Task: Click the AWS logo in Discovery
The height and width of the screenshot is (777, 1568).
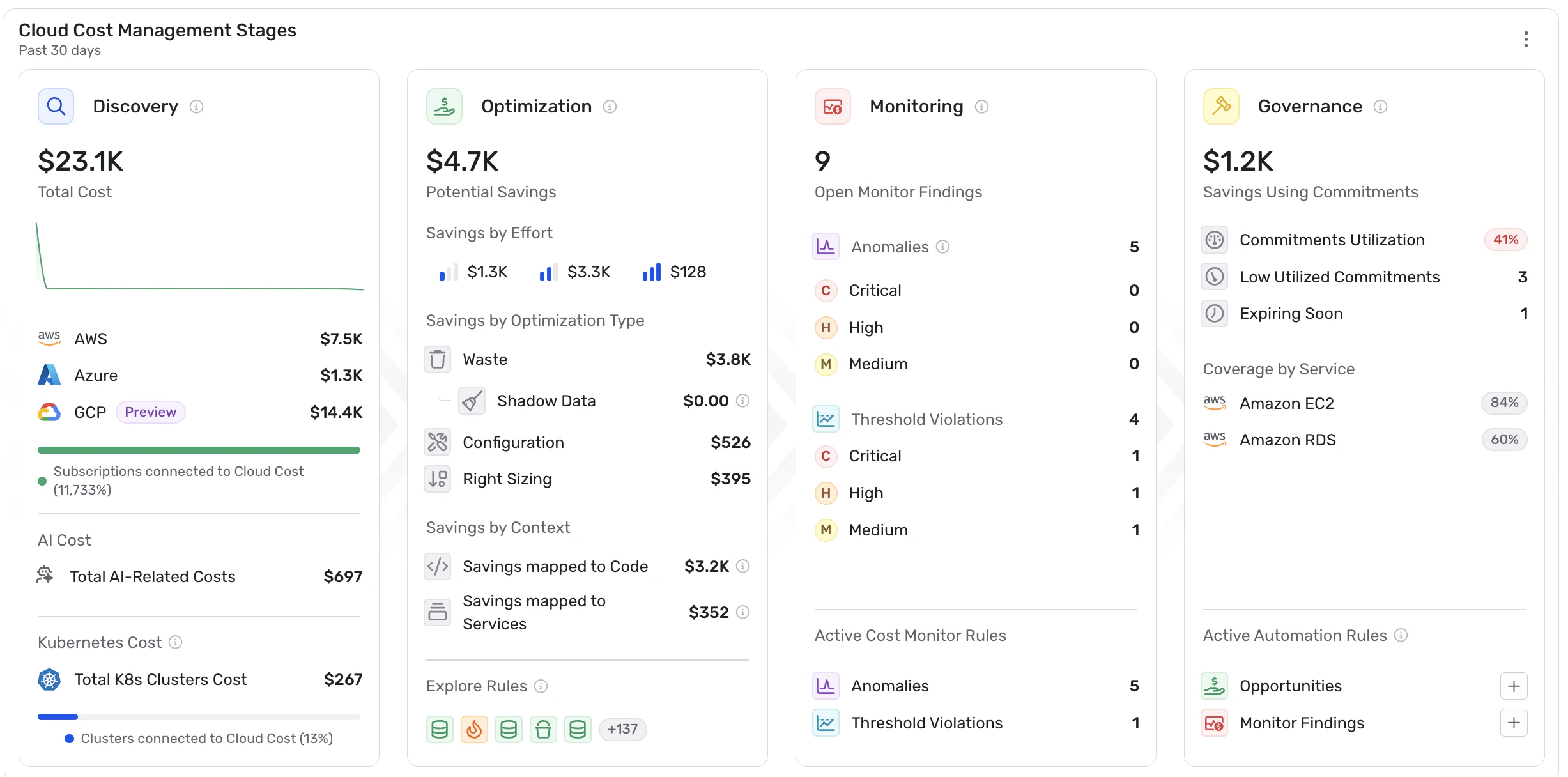Action: click(x=49, y=338)
